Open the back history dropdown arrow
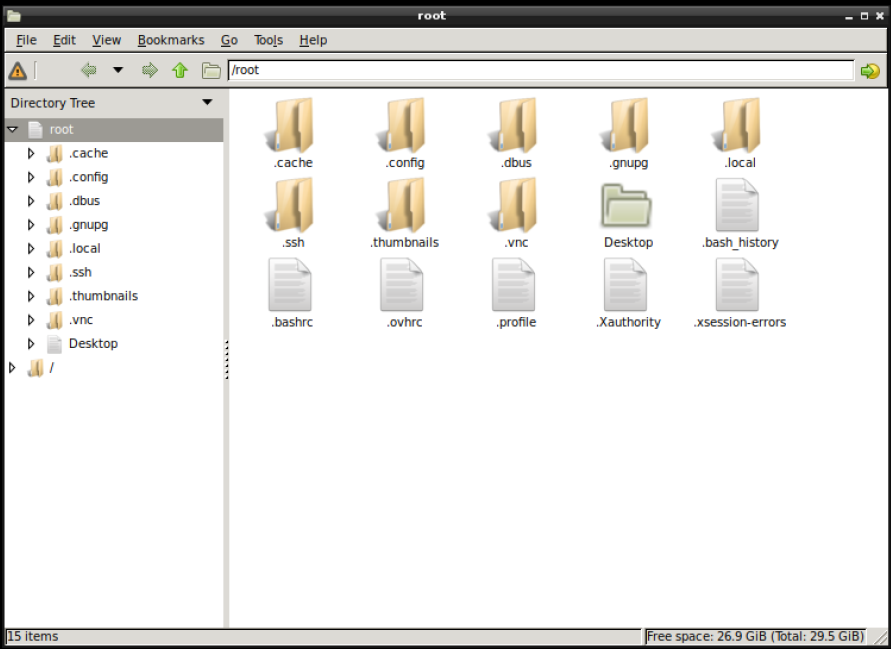Screen dimensions: 891x649 118,70
